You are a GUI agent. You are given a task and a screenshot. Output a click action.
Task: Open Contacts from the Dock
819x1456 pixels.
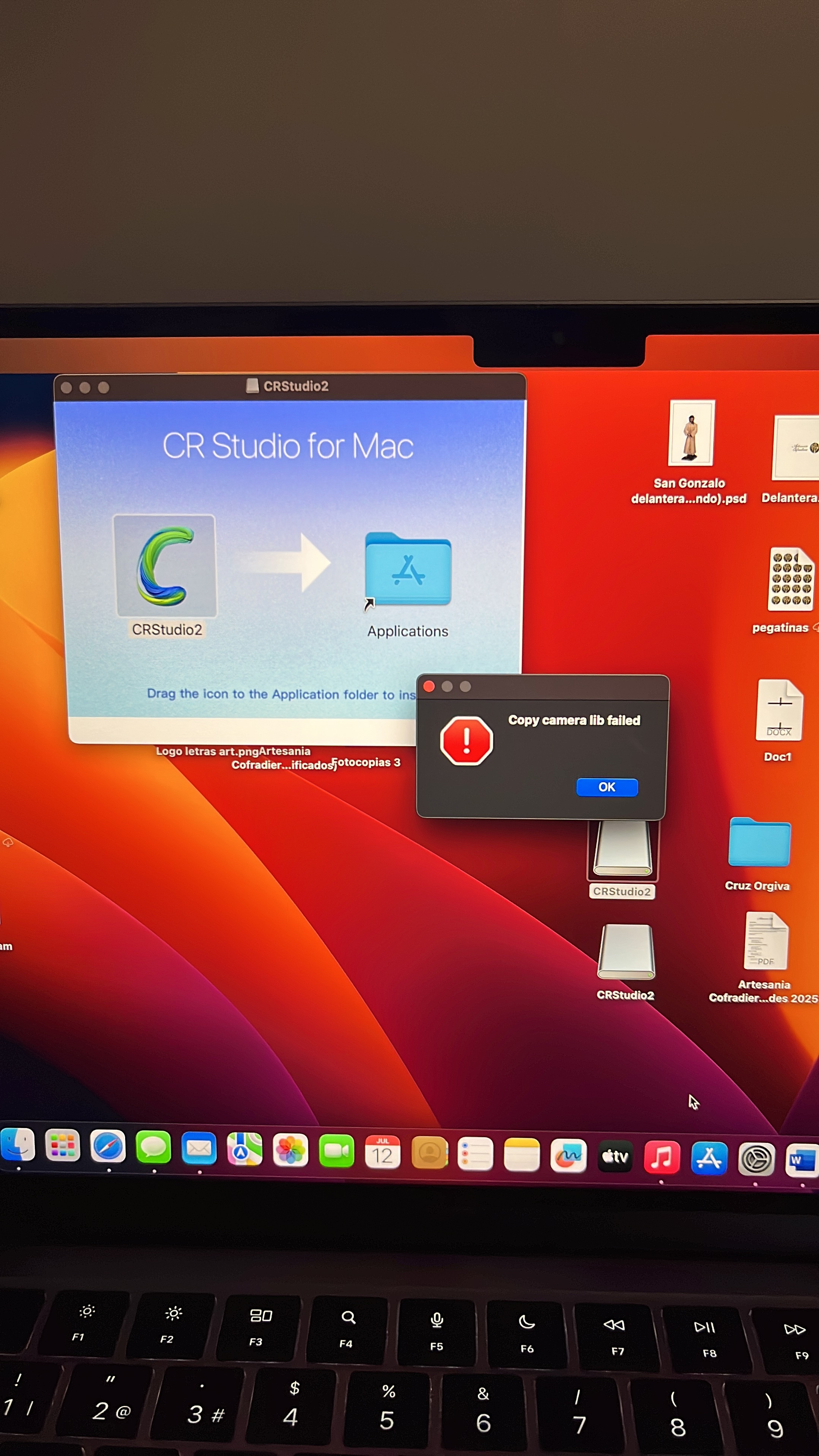point(430,1153)
